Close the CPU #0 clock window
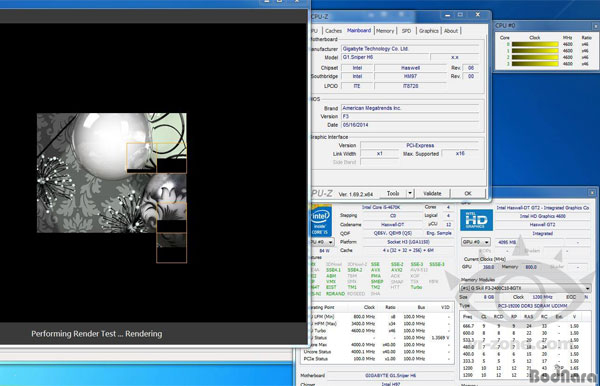The width and height of the screenshot is (600, 386). pos(595,26)
